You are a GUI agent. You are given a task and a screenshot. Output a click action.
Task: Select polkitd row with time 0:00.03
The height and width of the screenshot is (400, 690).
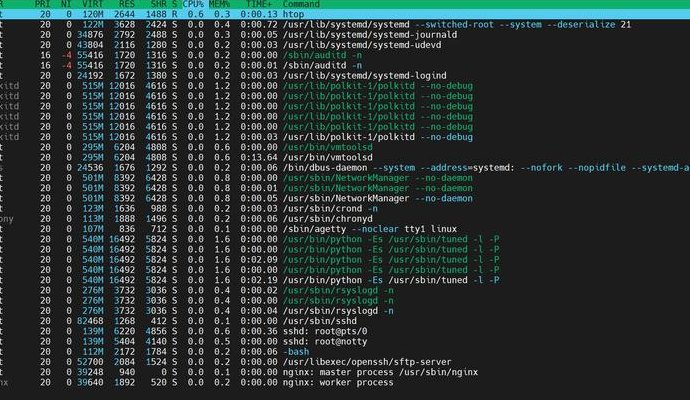click(x=345, y=137)
